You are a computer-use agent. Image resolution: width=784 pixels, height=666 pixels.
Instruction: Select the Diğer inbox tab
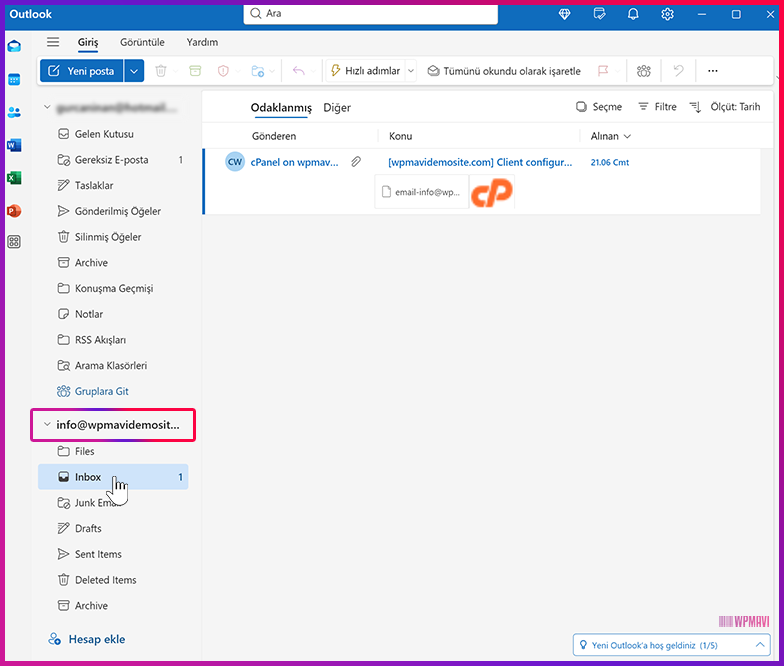pos(337,108)
